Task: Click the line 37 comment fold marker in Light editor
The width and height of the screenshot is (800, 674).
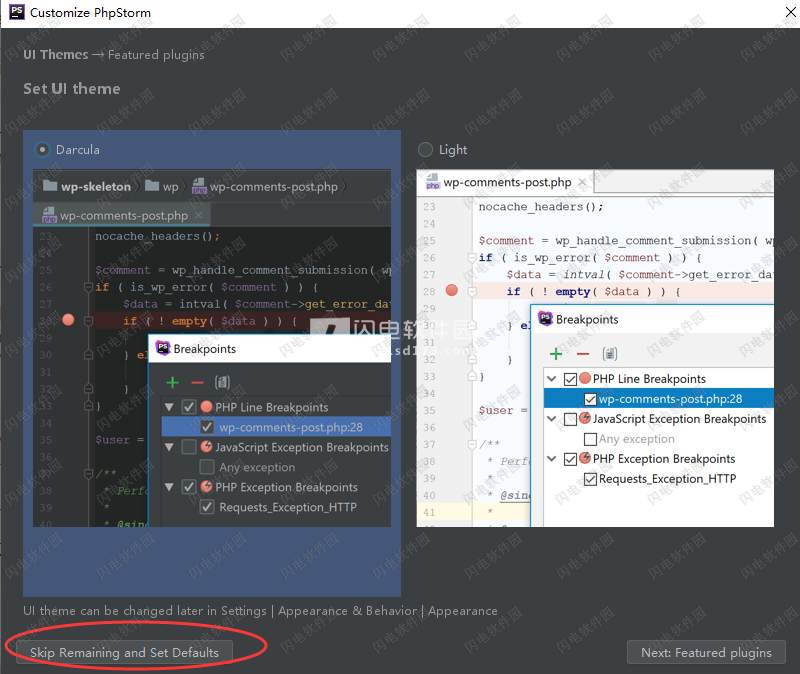Action: (x=472, y=444)
